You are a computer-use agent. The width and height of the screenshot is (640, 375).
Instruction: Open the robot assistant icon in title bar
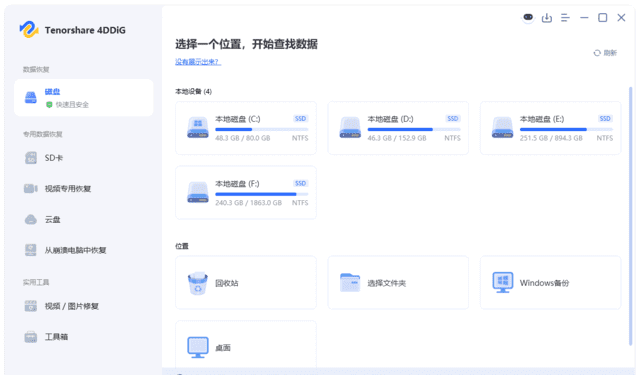click(528, 18)
